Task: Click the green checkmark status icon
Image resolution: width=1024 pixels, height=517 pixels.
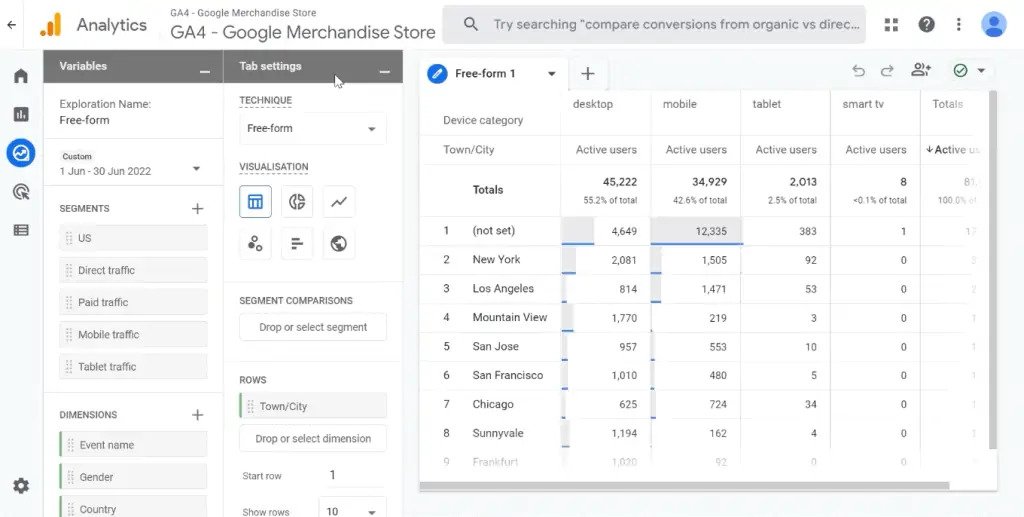Action: (960, 70)
